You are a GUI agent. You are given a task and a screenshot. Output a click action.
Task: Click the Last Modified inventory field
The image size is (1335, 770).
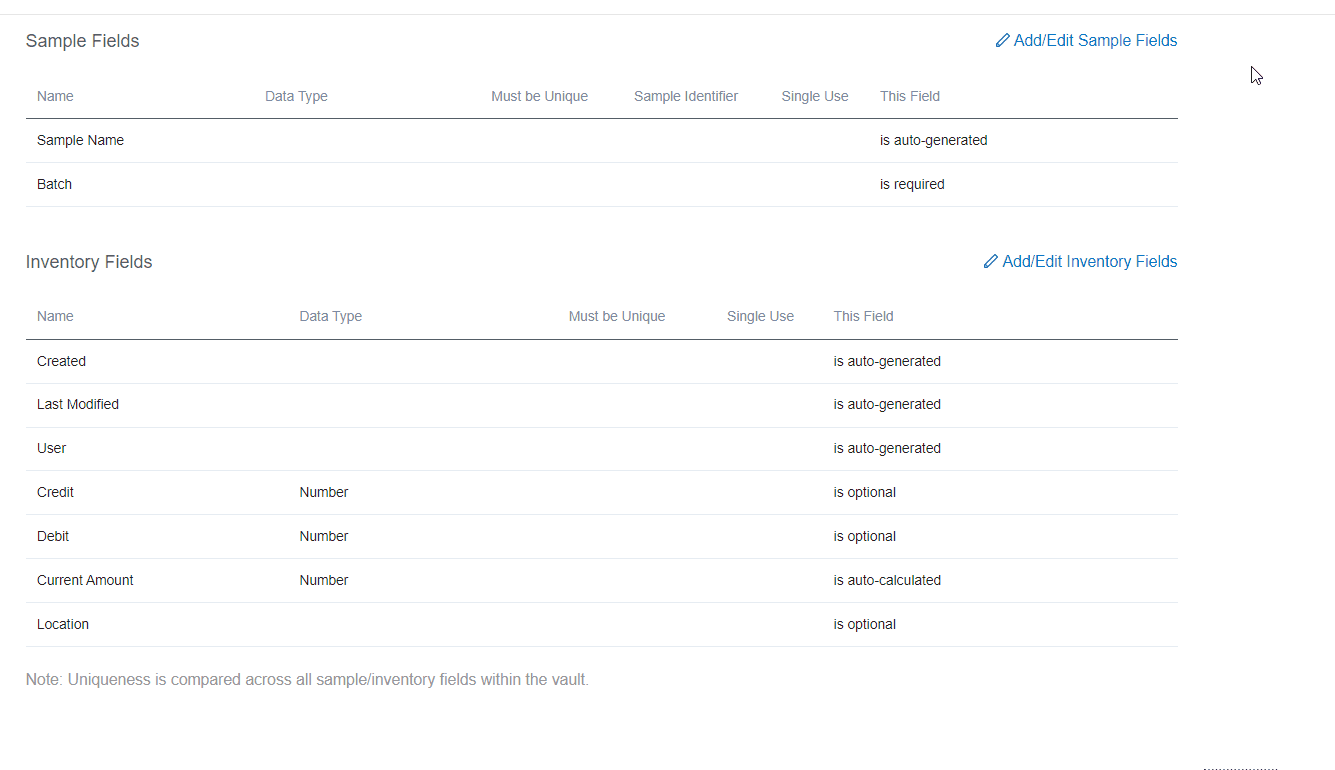(x=78, y=404)
